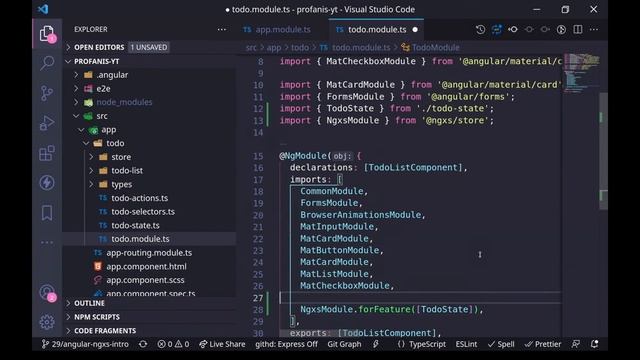This screenshot has width=640, height=360.
Task: Click the synchronize changes status icon
Action: 143,344
